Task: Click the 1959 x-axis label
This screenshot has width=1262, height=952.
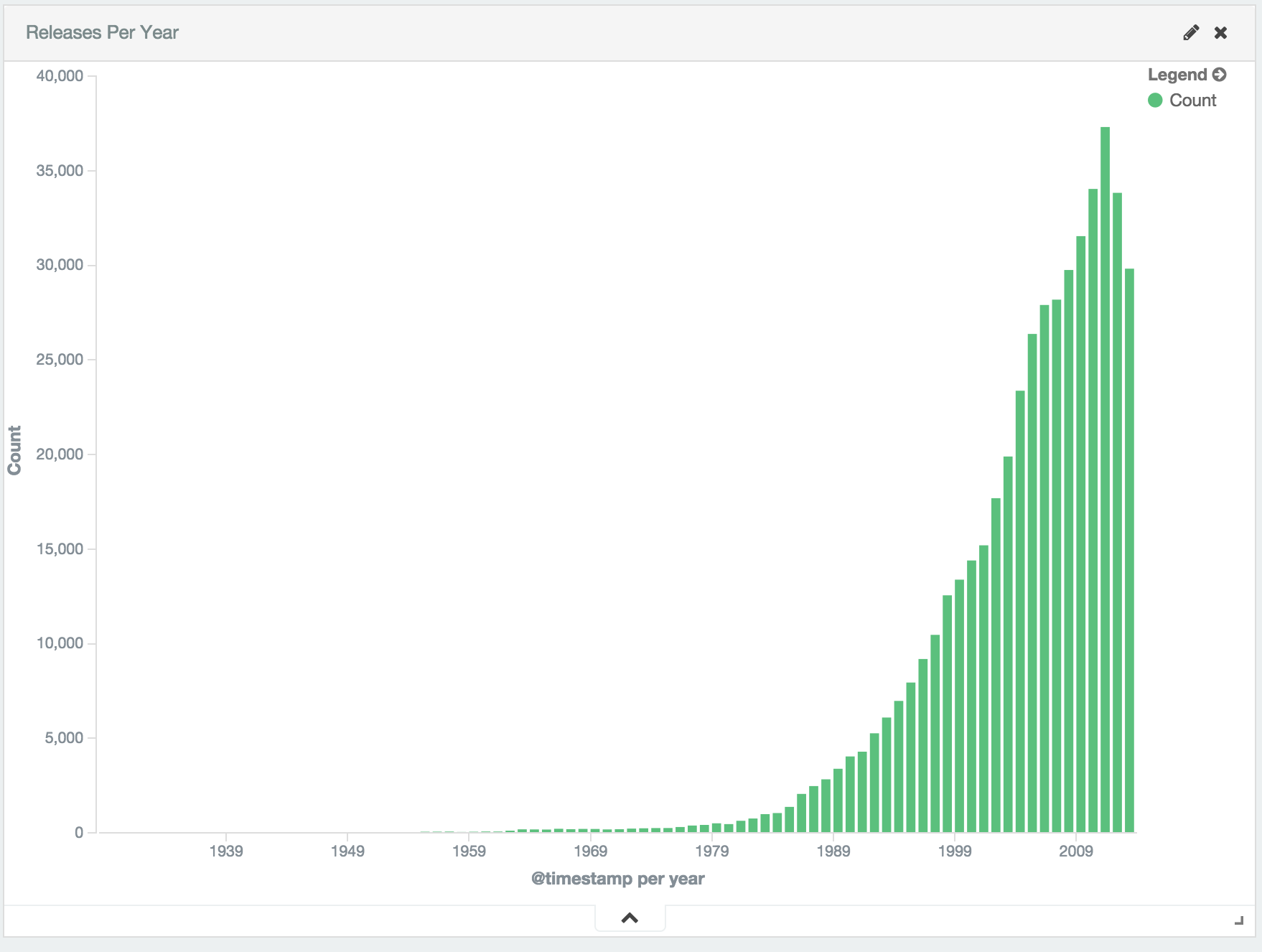Action: 469,851
